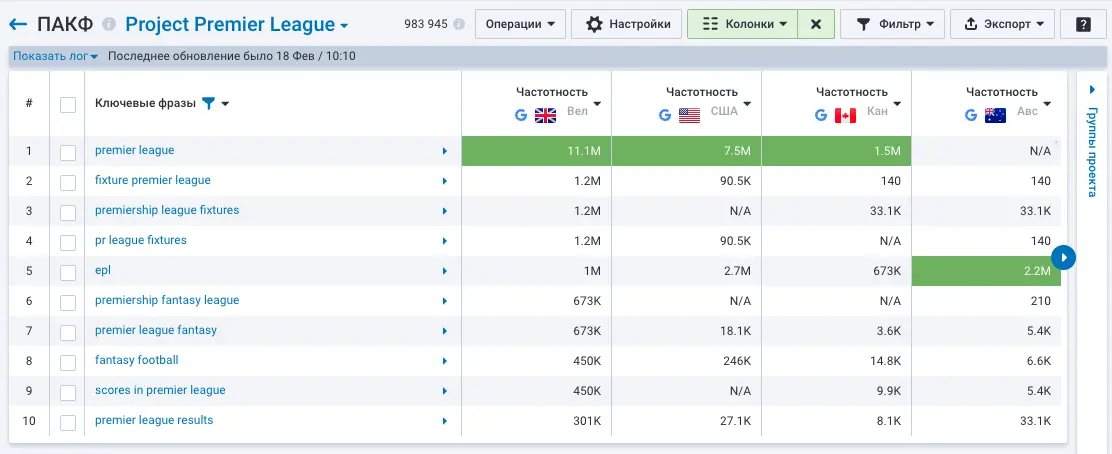Select the 246K cell for fantasy football
1112x454 pixels.
pos(687,361)
